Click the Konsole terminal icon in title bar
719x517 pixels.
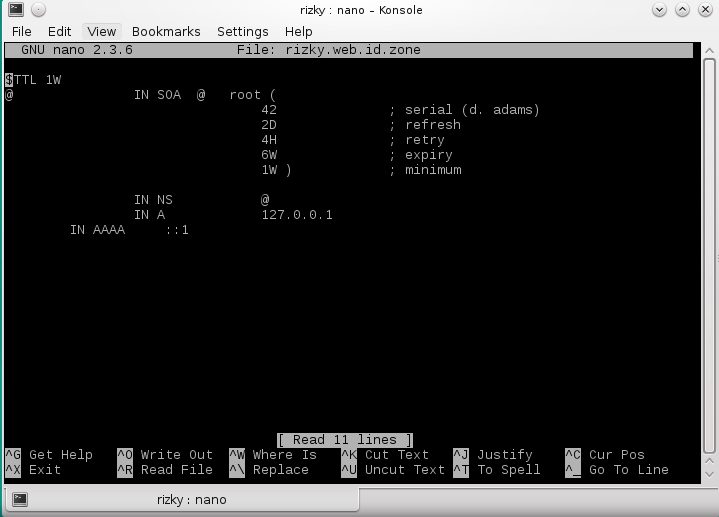pos(16,10)
